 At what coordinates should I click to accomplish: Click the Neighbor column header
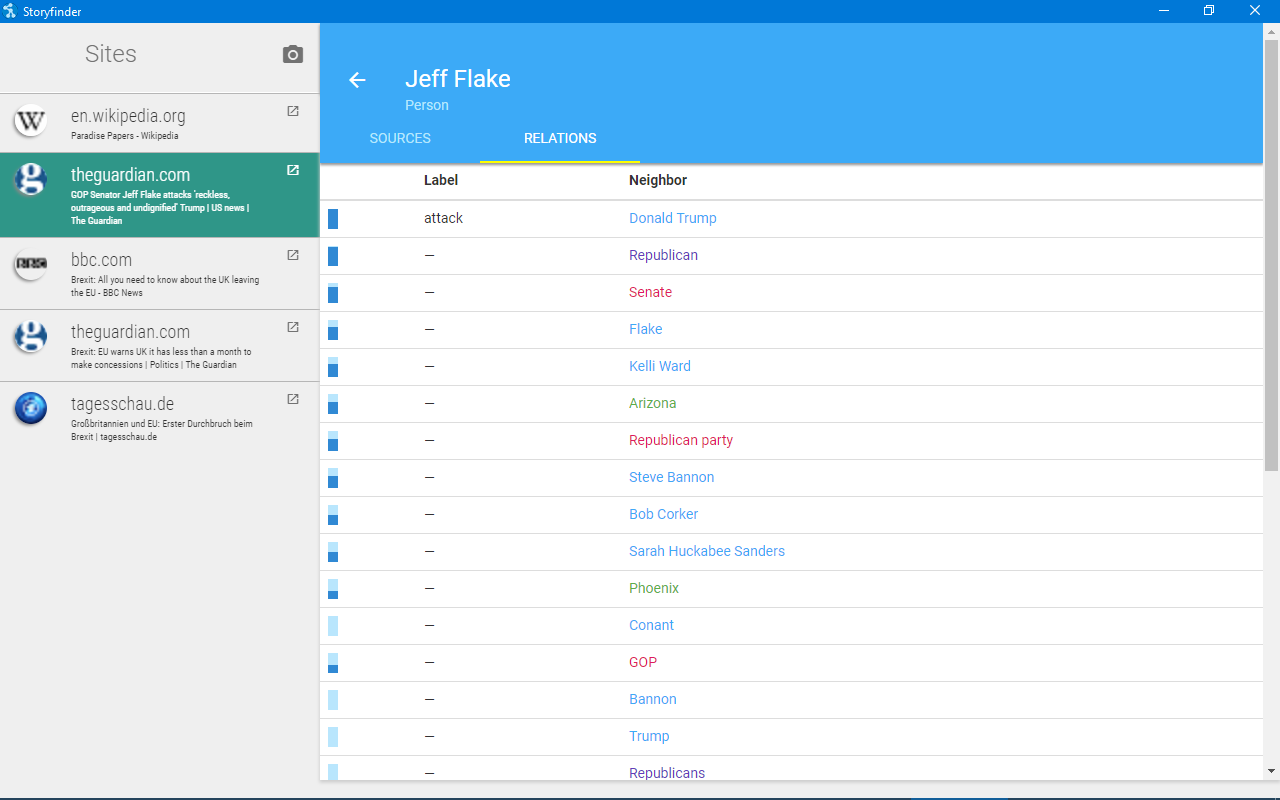(x=658, y=181)
